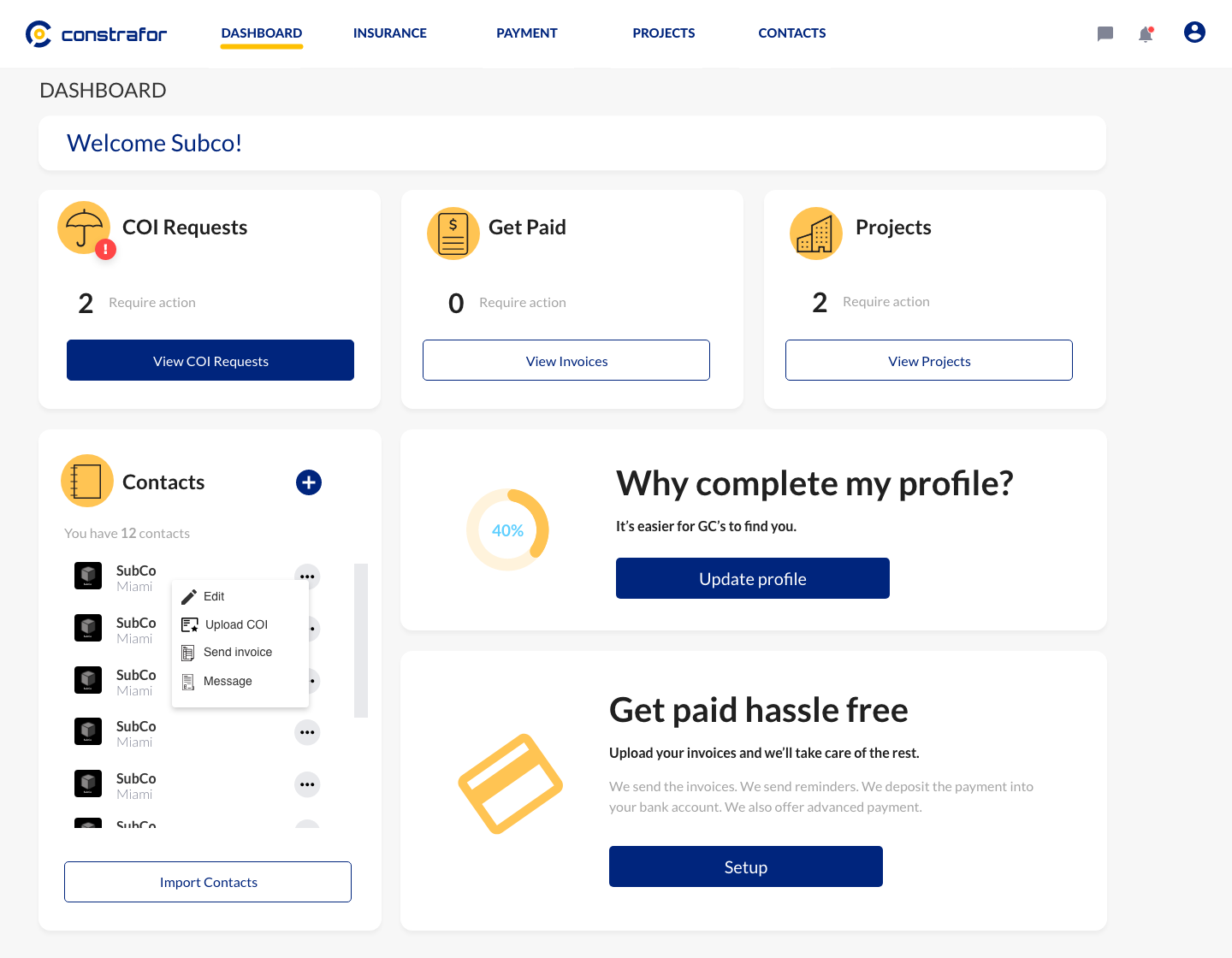Image resolution: width=1232 pixels, height=958 pixels.
Task: Click the Get Paid '0' count
Action: (456, 304)
